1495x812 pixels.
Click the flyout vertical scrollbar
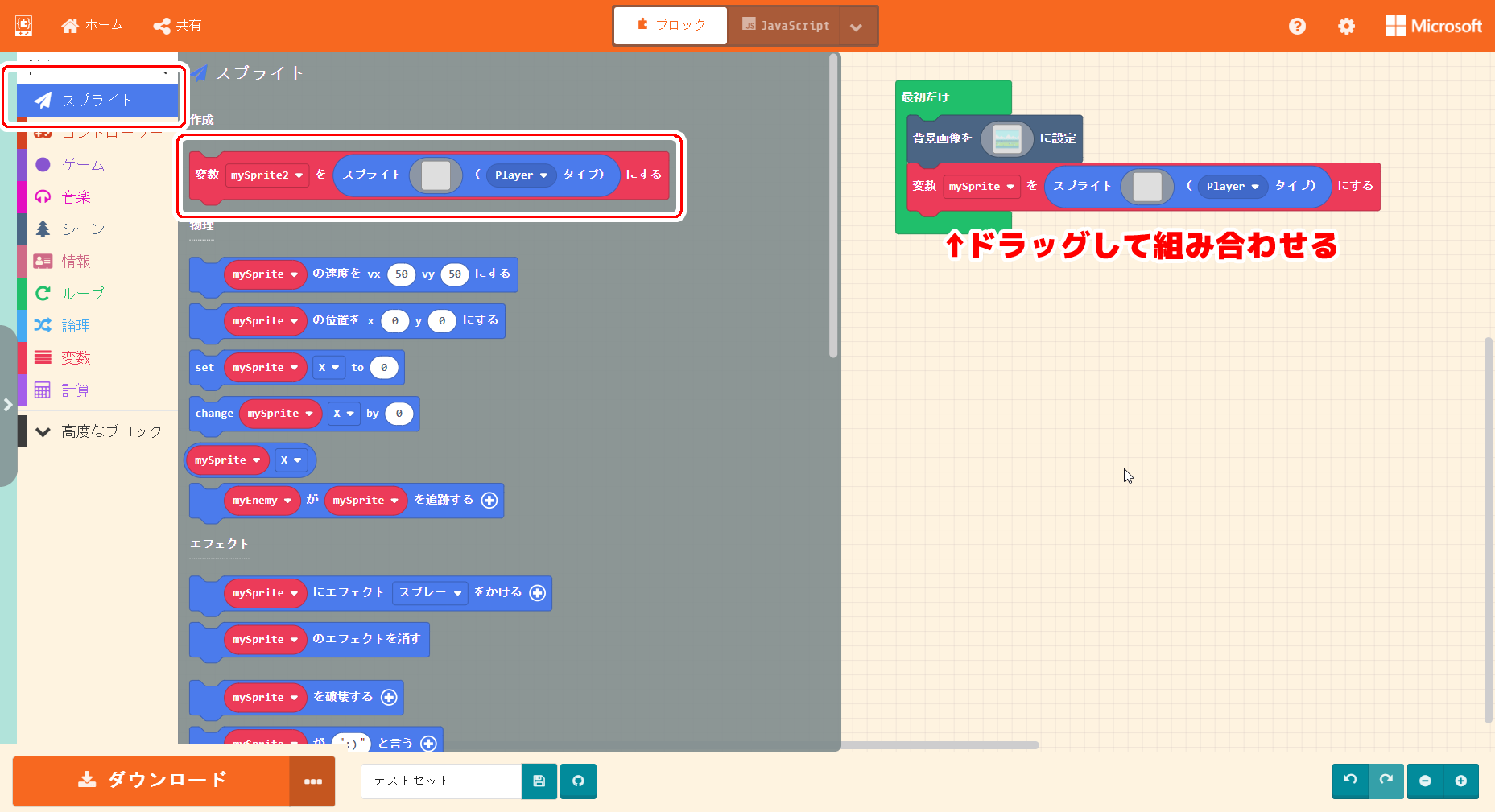click(x=833, y=206)
